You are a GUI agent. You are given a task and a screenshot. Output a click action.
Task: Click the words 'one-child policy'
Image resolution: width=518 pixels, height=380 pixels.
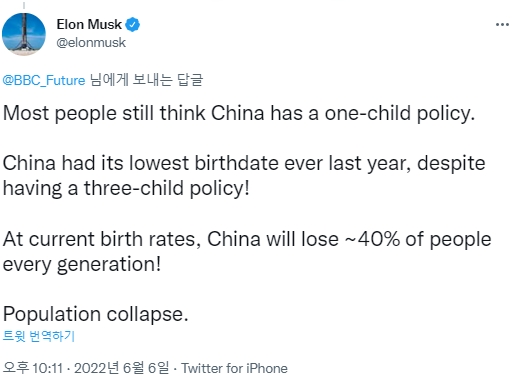coord(400,113)
